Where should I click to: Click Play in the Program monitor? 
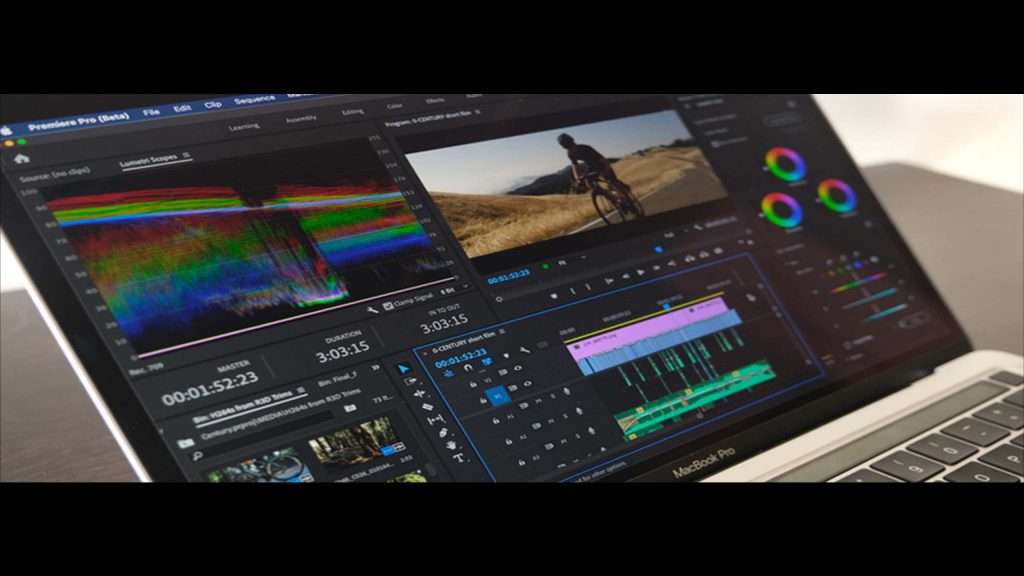pos(641,272)
